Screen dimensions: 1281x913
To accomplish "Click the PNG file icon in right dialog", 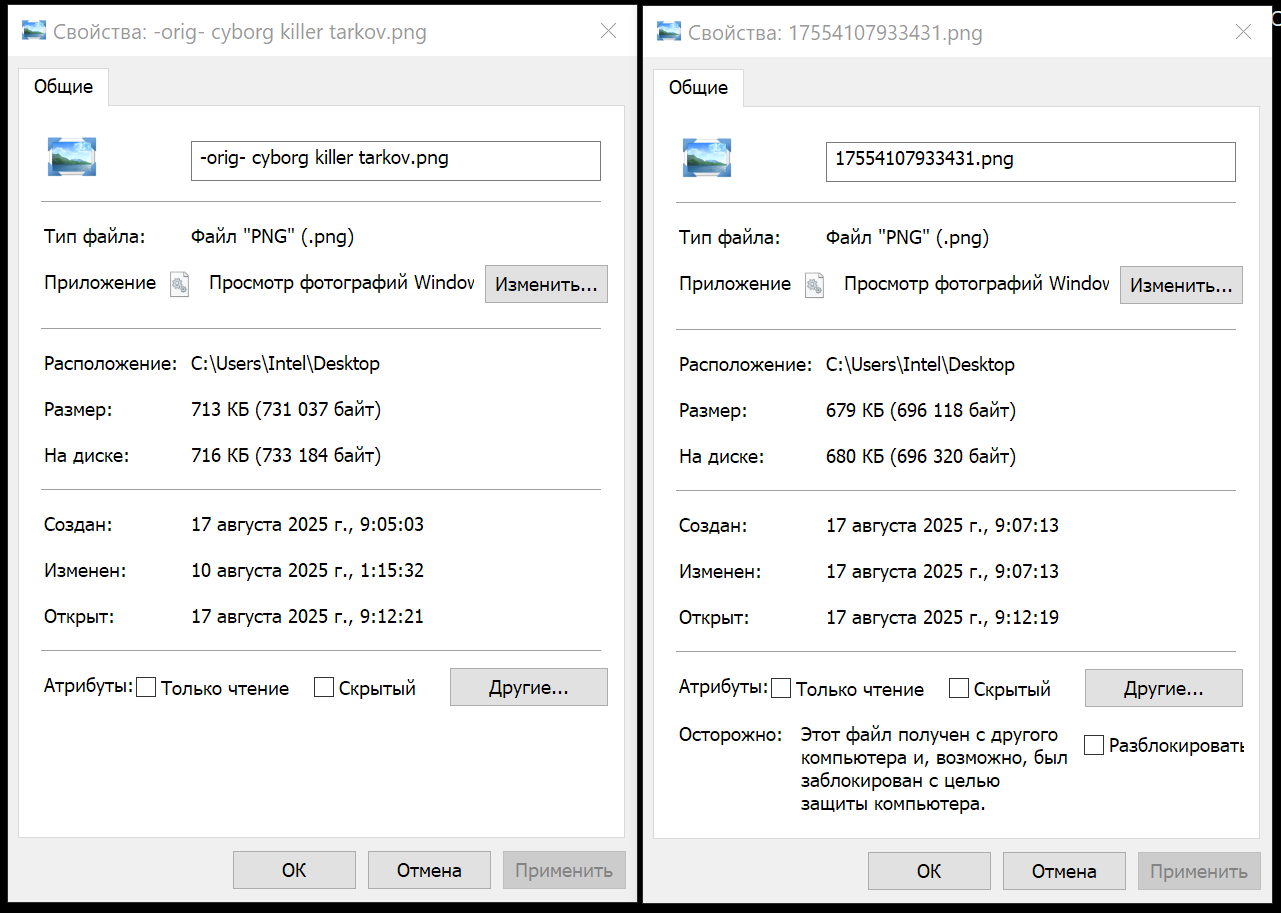I will click(707, 158).
